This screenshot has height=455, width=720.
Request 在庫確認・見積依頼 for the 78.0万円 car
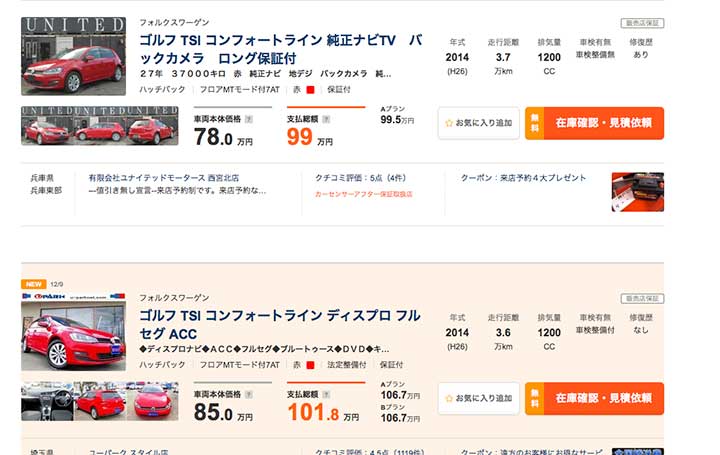pyautogui.click(x=594, y=123)
